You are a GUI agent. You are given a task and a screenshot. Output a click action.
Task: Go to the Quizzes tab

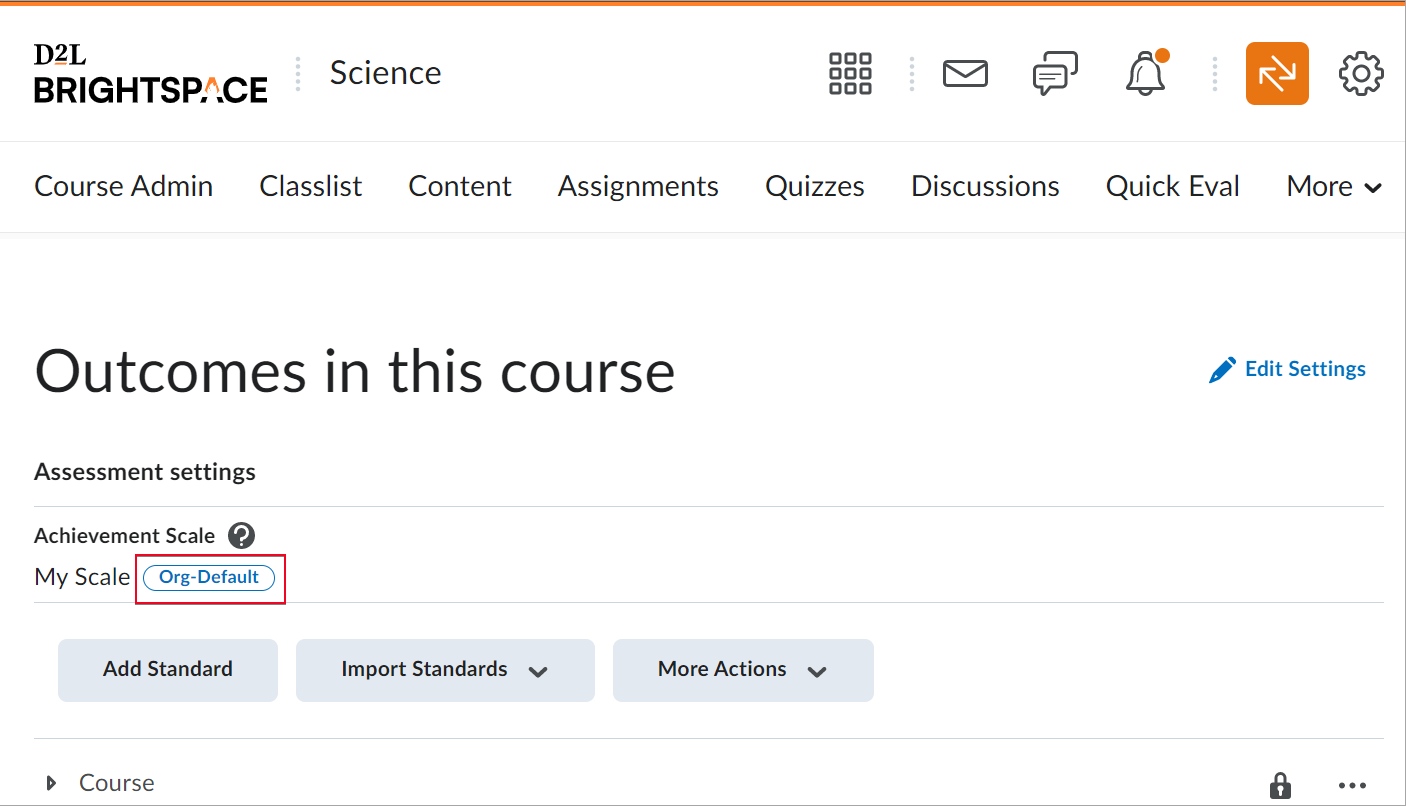click(814, 186)
